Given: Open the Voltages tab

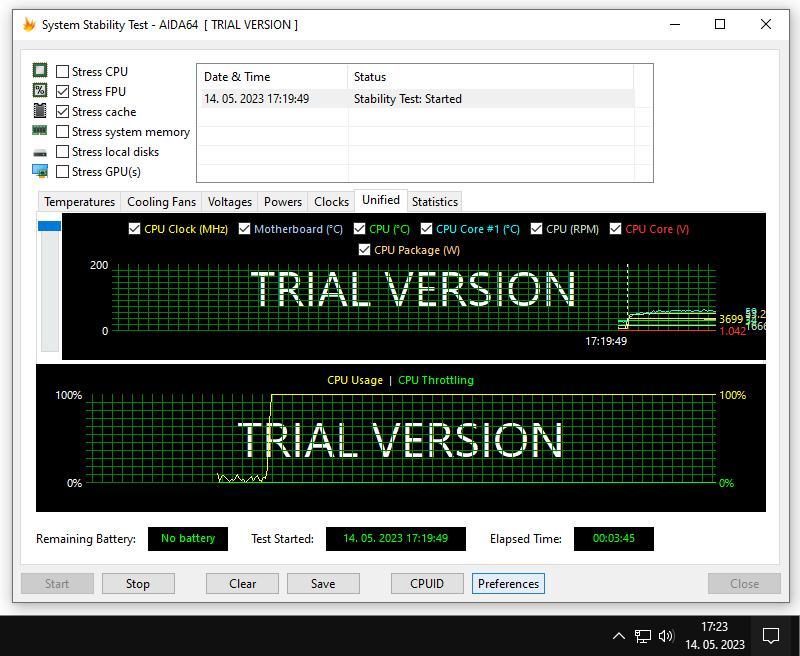Looking at the screenshot, I should pos(230,201).
